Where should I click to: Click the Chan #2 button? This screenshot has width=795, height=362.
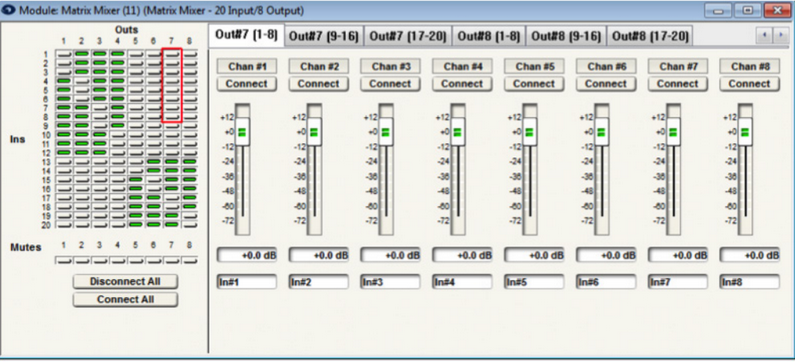coord(319,66)
